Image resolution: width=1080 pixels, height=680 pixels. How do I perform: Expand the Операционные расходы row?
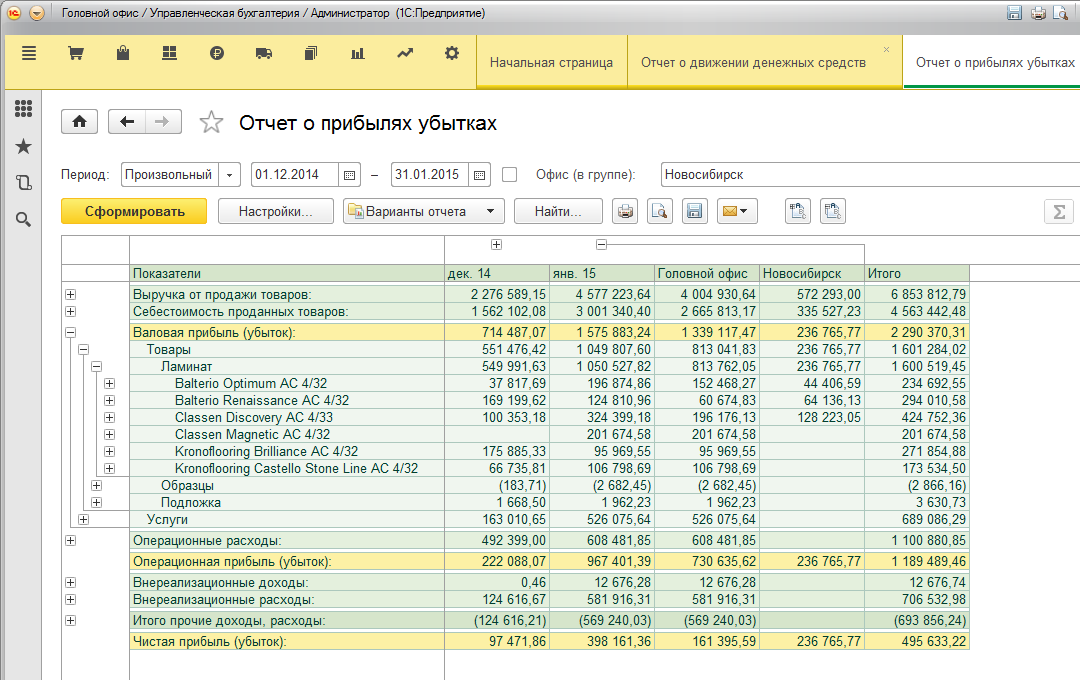point(70,541)
